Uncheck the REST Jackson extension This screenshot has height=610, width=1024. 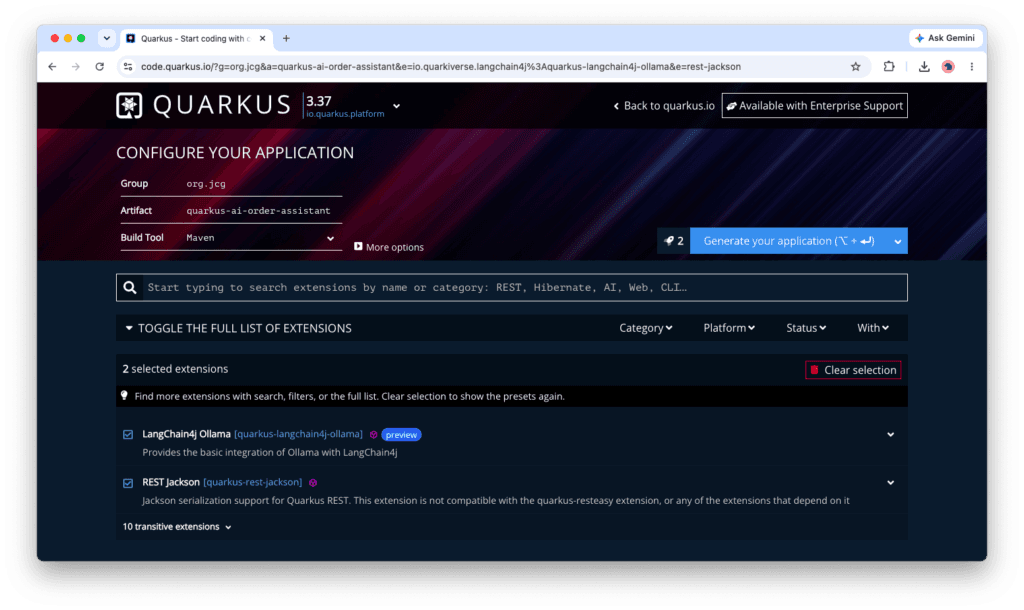point(128,483)
